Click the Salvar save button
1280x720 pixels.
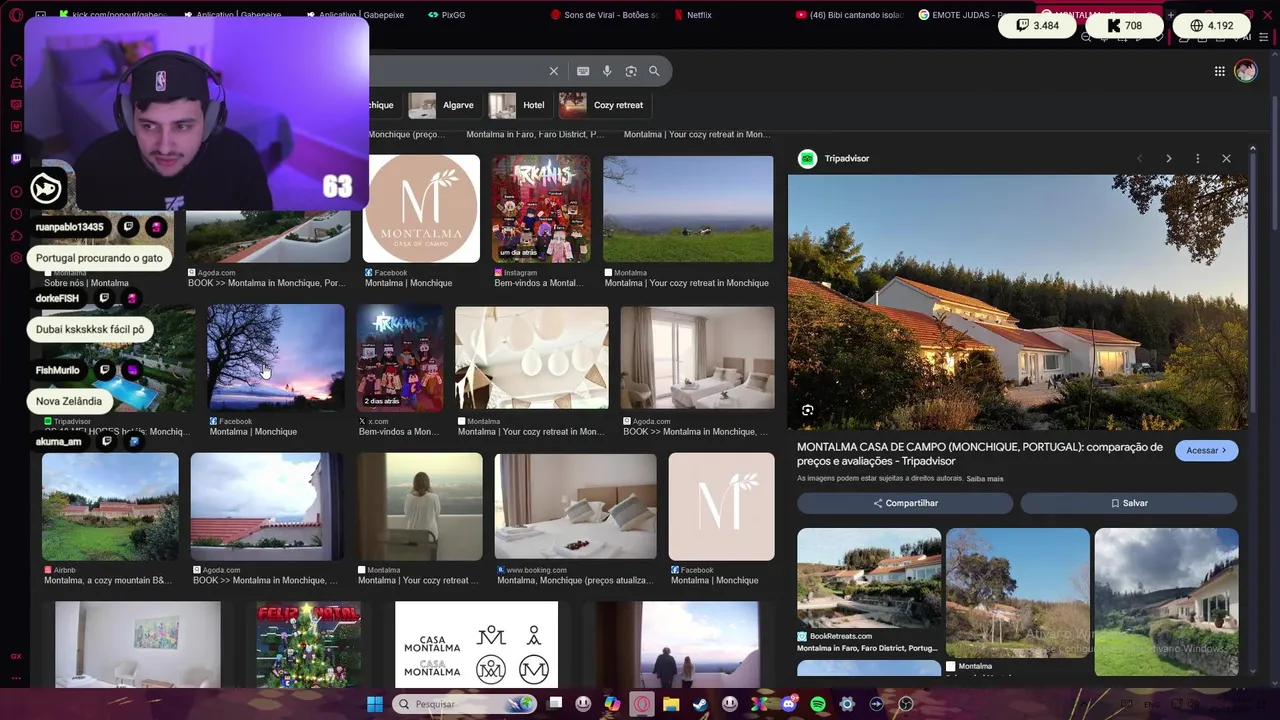pyautogui.click(x=1129, y=503)
